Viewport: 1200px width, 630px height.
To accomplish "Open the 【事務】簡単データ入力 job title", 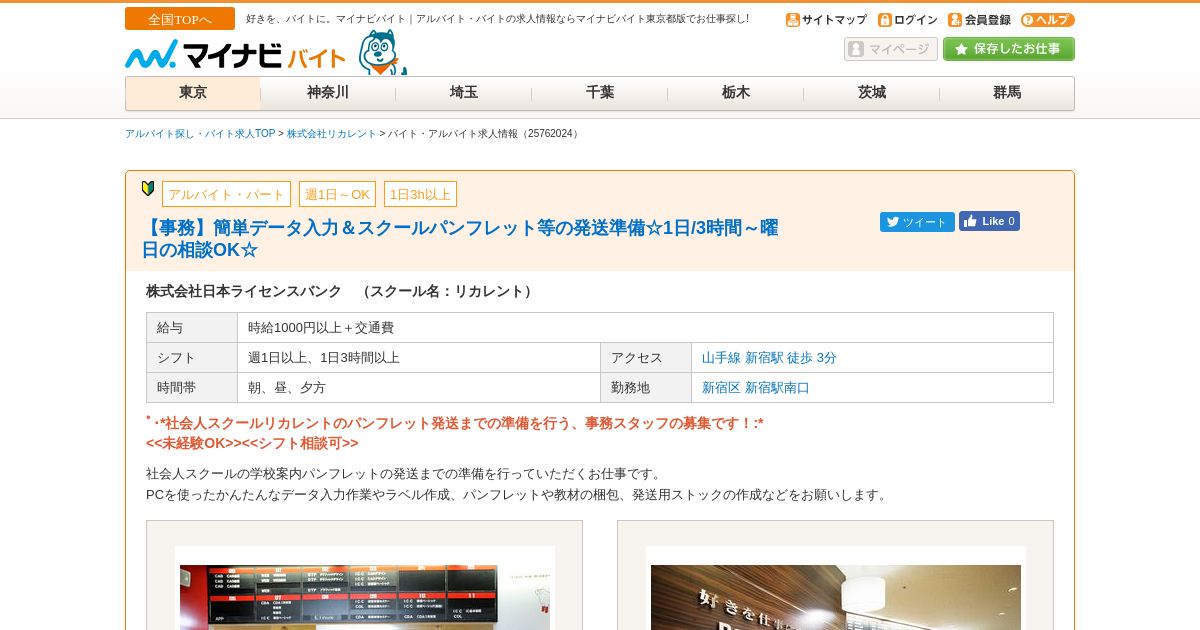I will [460, 239].
